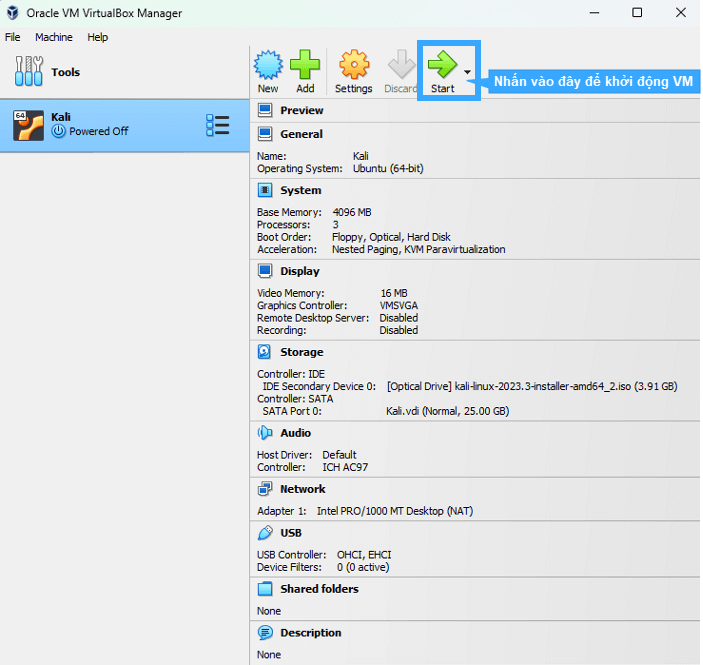The width and height of the screenshot is (703, 665).
Task: Open Audio settings via its header
Action: click(x=295, y=433)
